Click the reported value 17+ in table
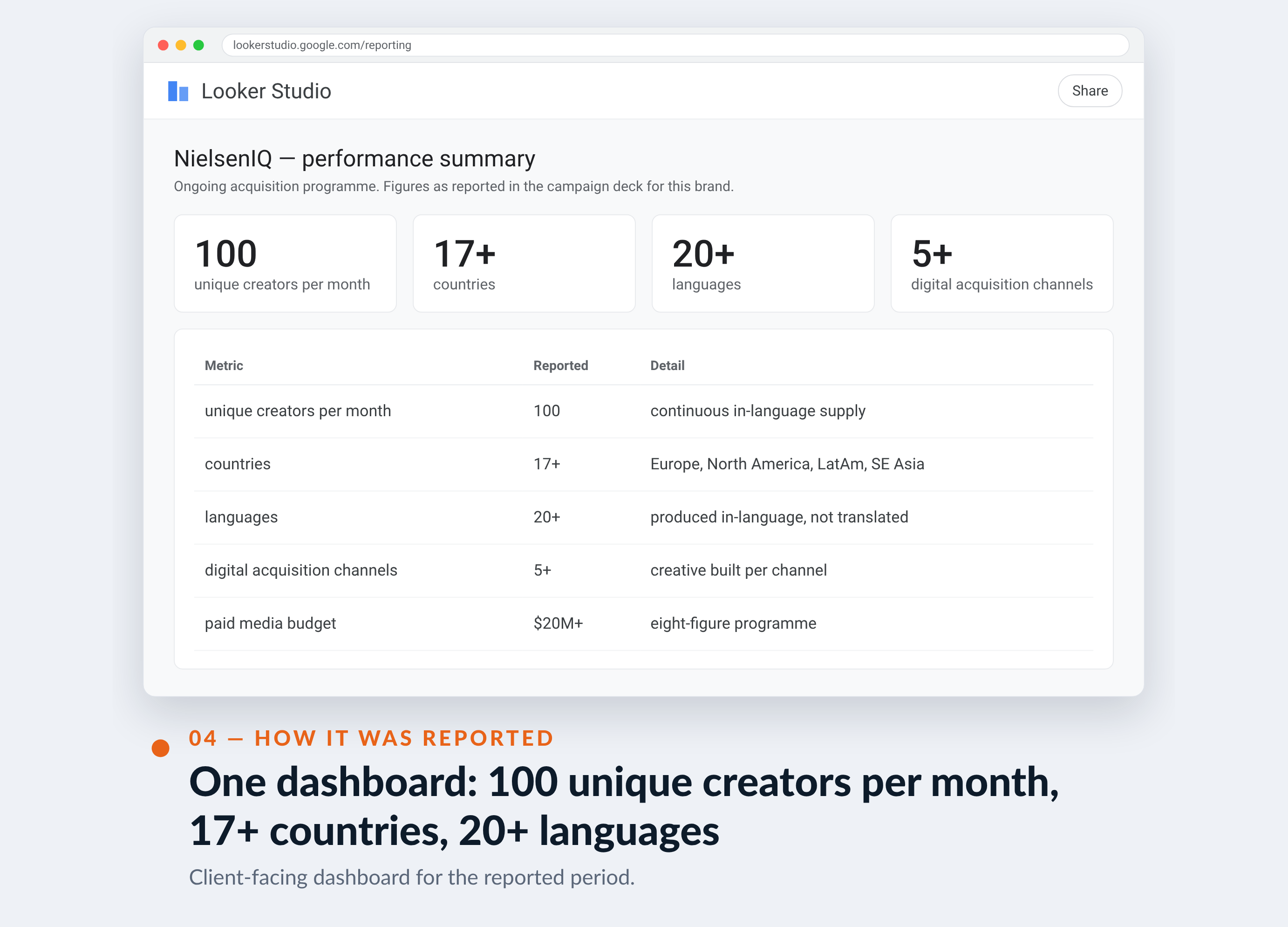Screen dimensions: 1288x927 pyautogui.click(x=546, y=464)
